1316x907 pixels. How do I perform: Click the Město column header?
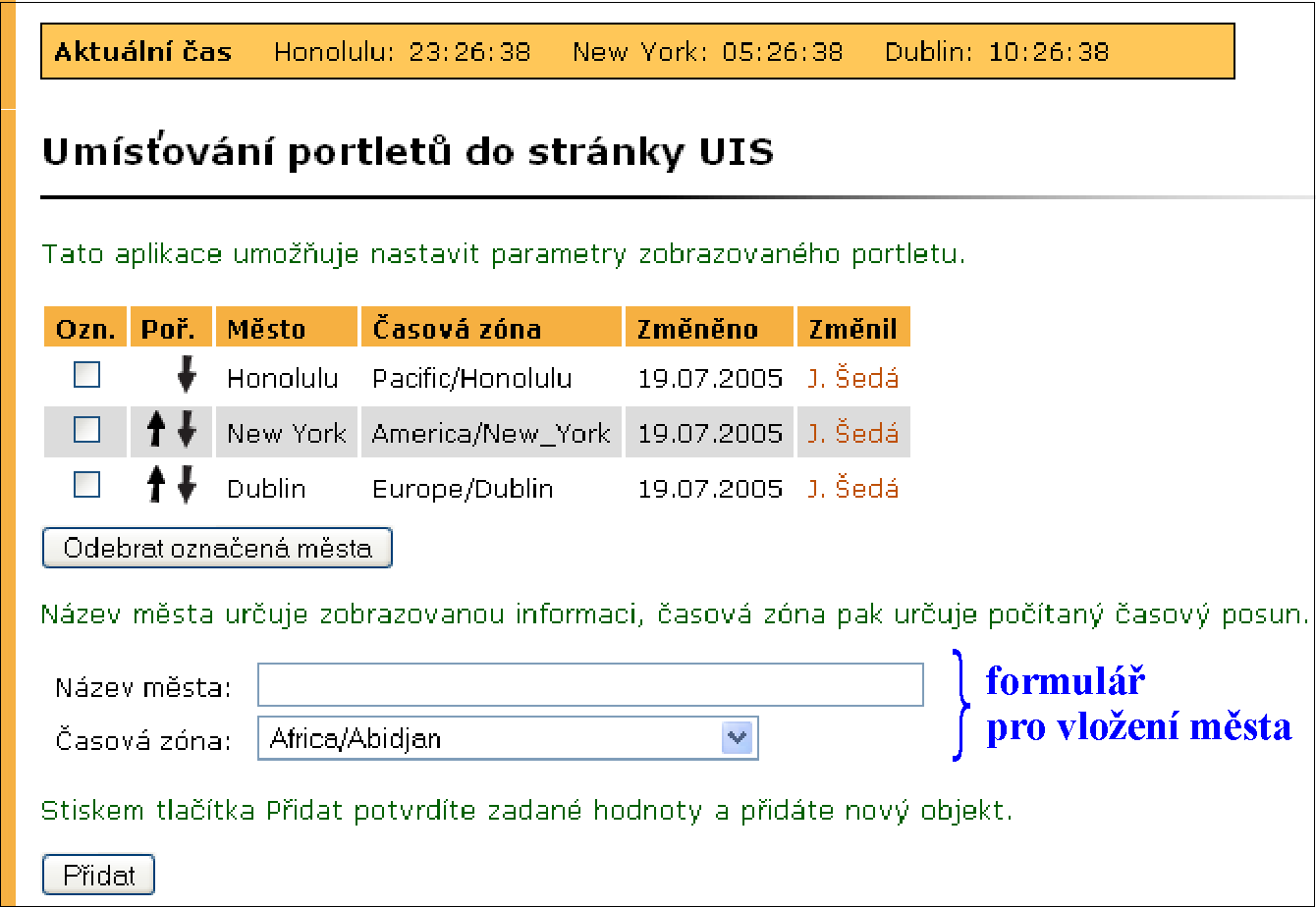click(287, 327)
